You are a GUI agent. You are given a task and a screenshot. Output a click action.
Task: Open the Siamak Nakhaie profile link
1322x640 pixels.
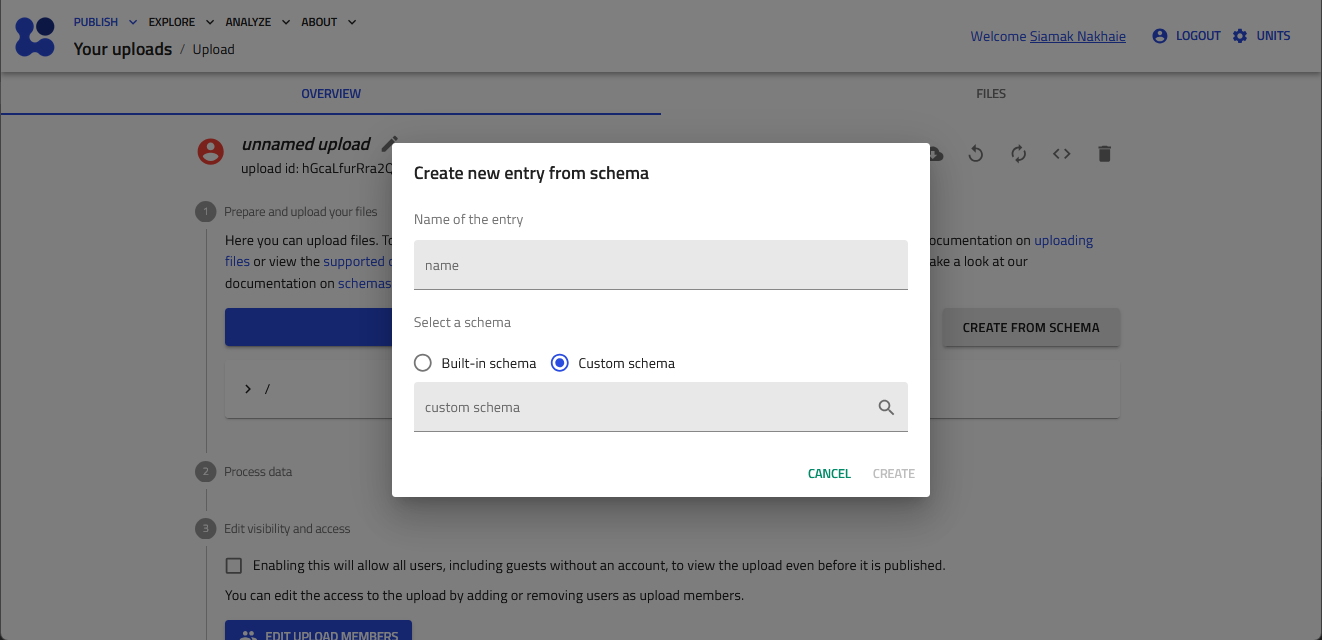(x=1077, y=37)
